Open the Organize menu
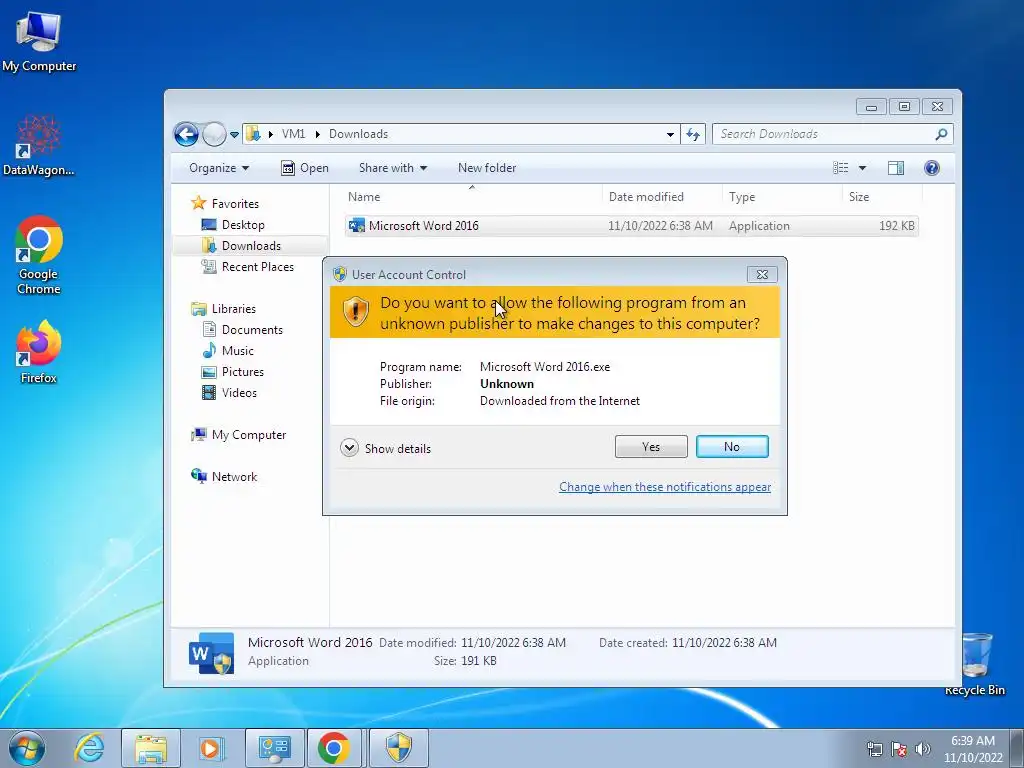 point(219,168)
